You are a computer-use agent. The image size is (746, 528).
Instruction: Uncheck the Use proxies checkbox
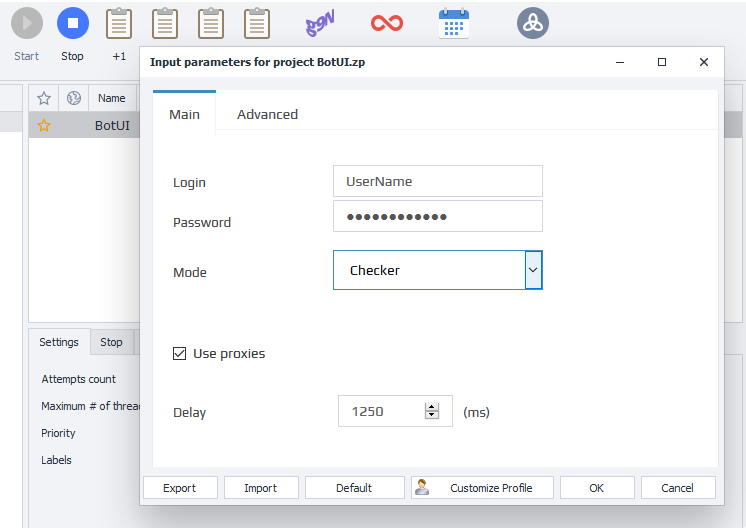(x=180, y=353)
